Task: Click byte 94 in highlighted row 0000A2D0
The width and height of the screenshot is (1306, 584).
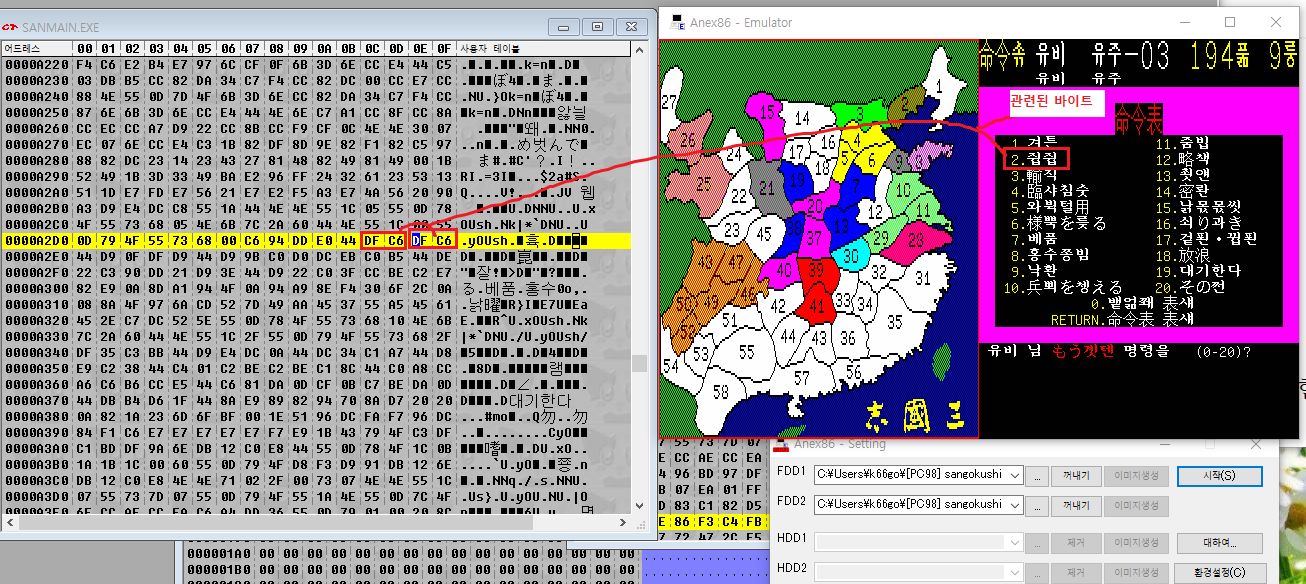Action: tap(276, 239)
